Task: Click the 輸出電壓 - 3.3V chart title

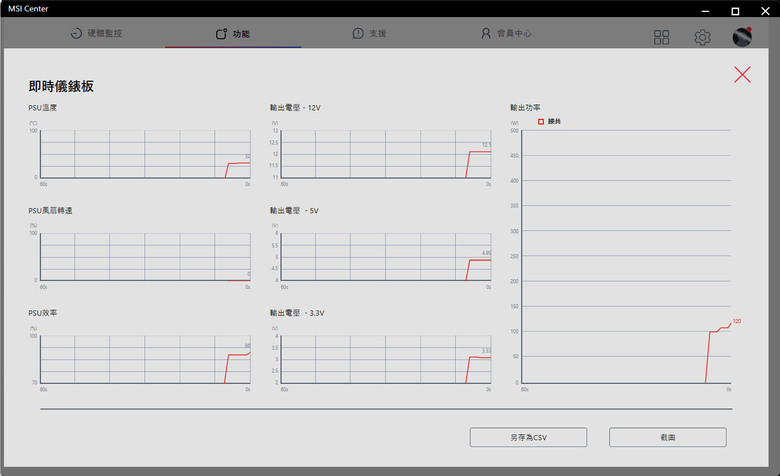Action: 297,313
